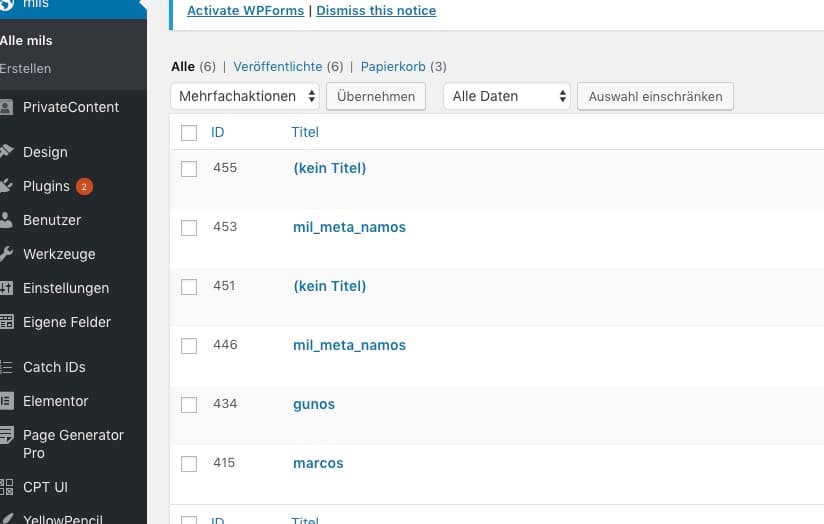Go to the Erstellen submenu item
Screen dimensions: 824x524
click(26, 69)
